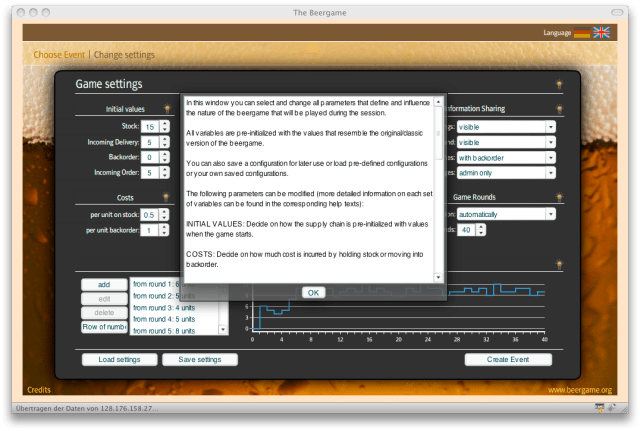Click help bulb above demand chart
The height and width of the screenshot is (431, 640).
(559, 264)
